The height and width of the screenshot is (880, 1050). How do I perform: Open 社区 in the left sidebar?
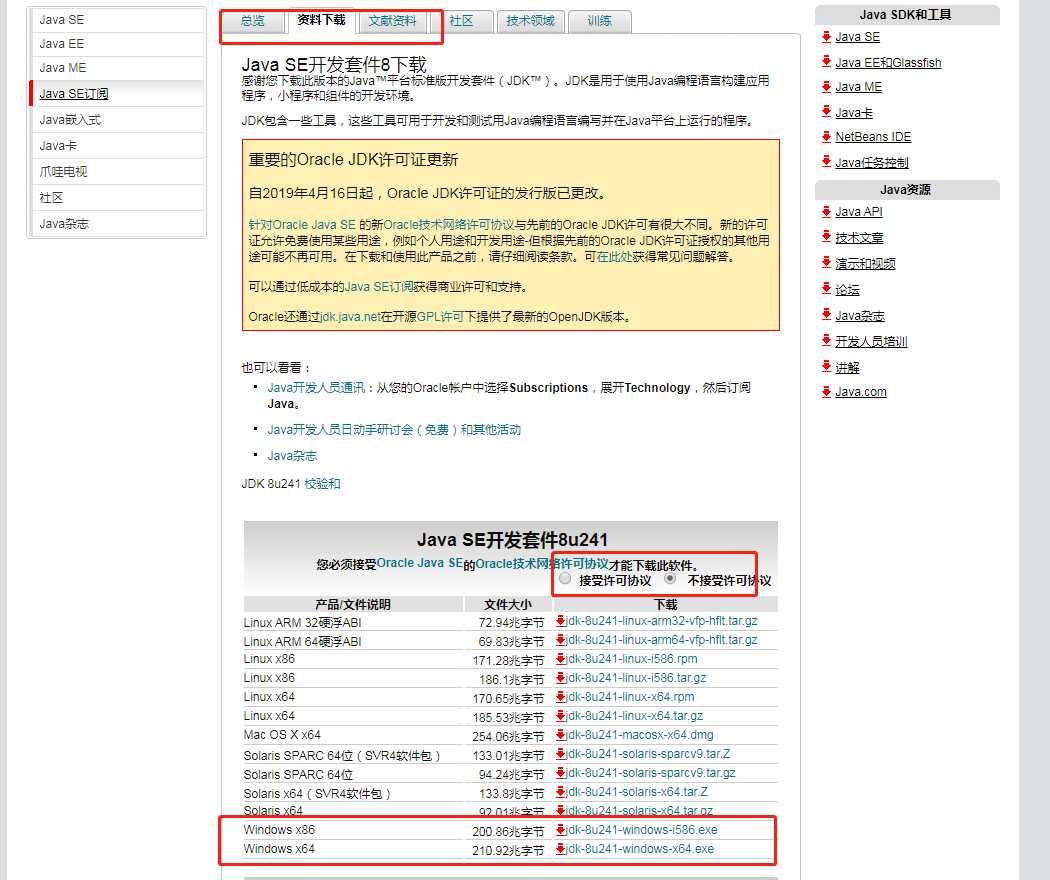pos(117,198)
